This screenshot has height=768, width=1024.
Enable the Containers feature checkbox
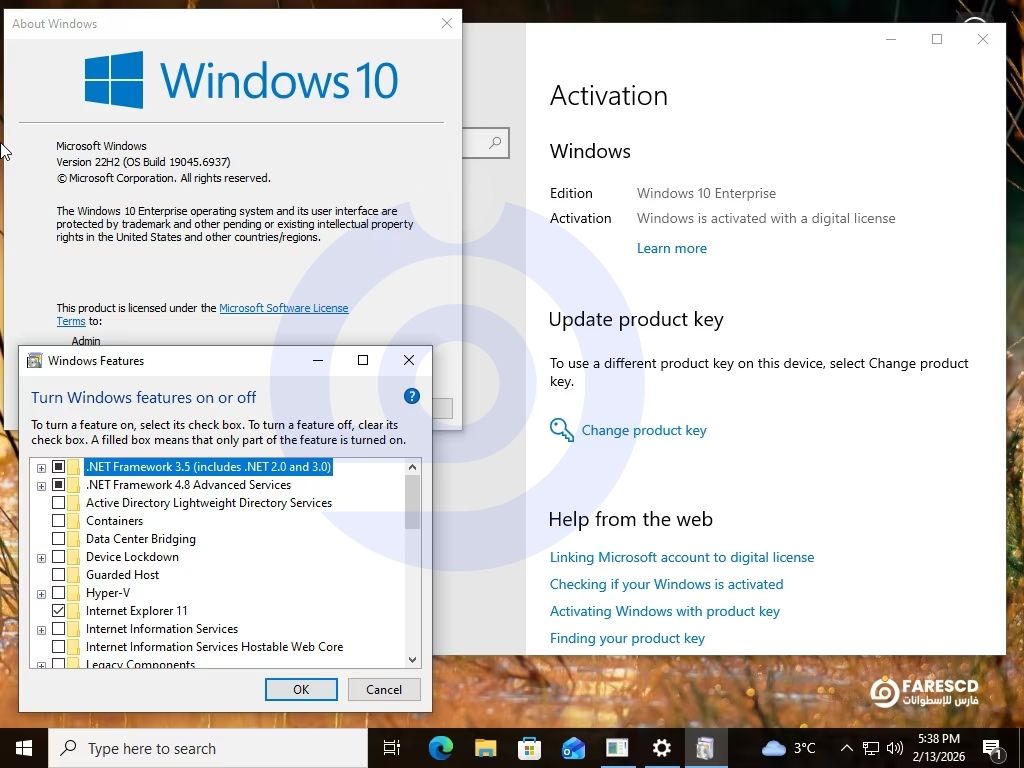58,521
